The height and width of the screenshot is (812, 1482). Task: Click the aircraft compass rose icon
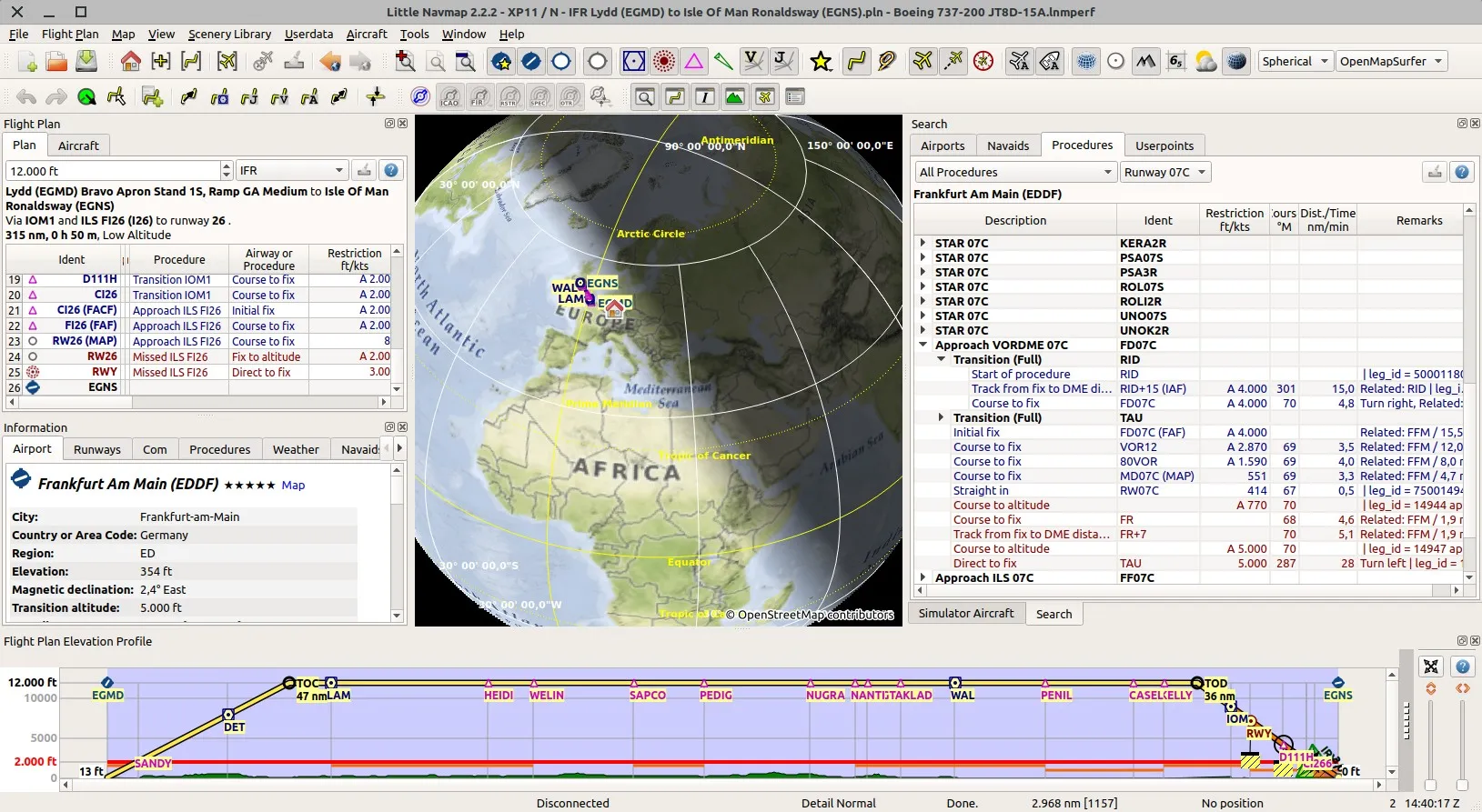983,62
